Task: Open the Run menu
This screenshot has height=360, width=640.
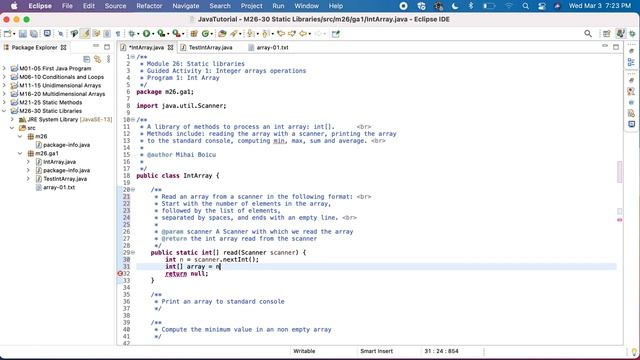Action: 278,6
